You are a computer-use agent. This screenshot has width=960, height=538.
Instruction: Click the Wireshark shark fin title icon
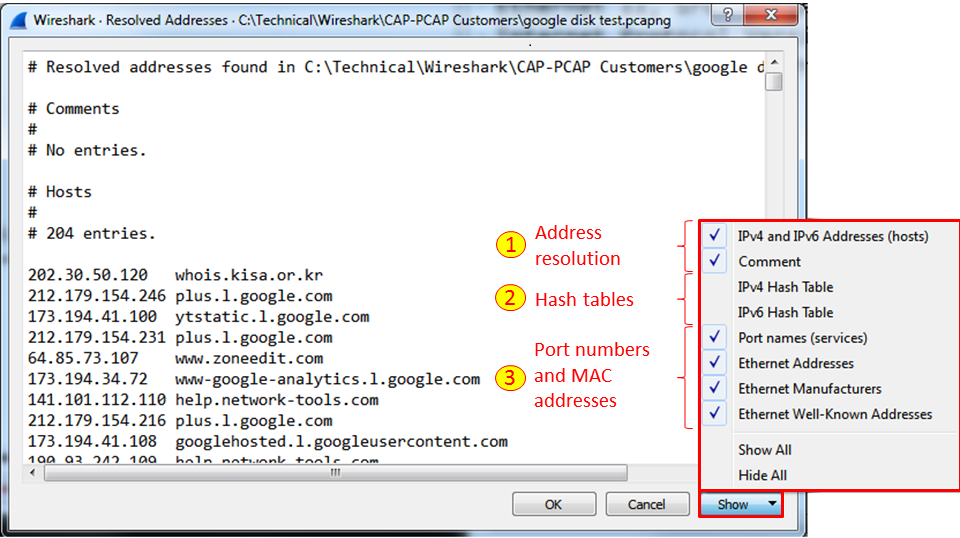(x=19, y=20)
